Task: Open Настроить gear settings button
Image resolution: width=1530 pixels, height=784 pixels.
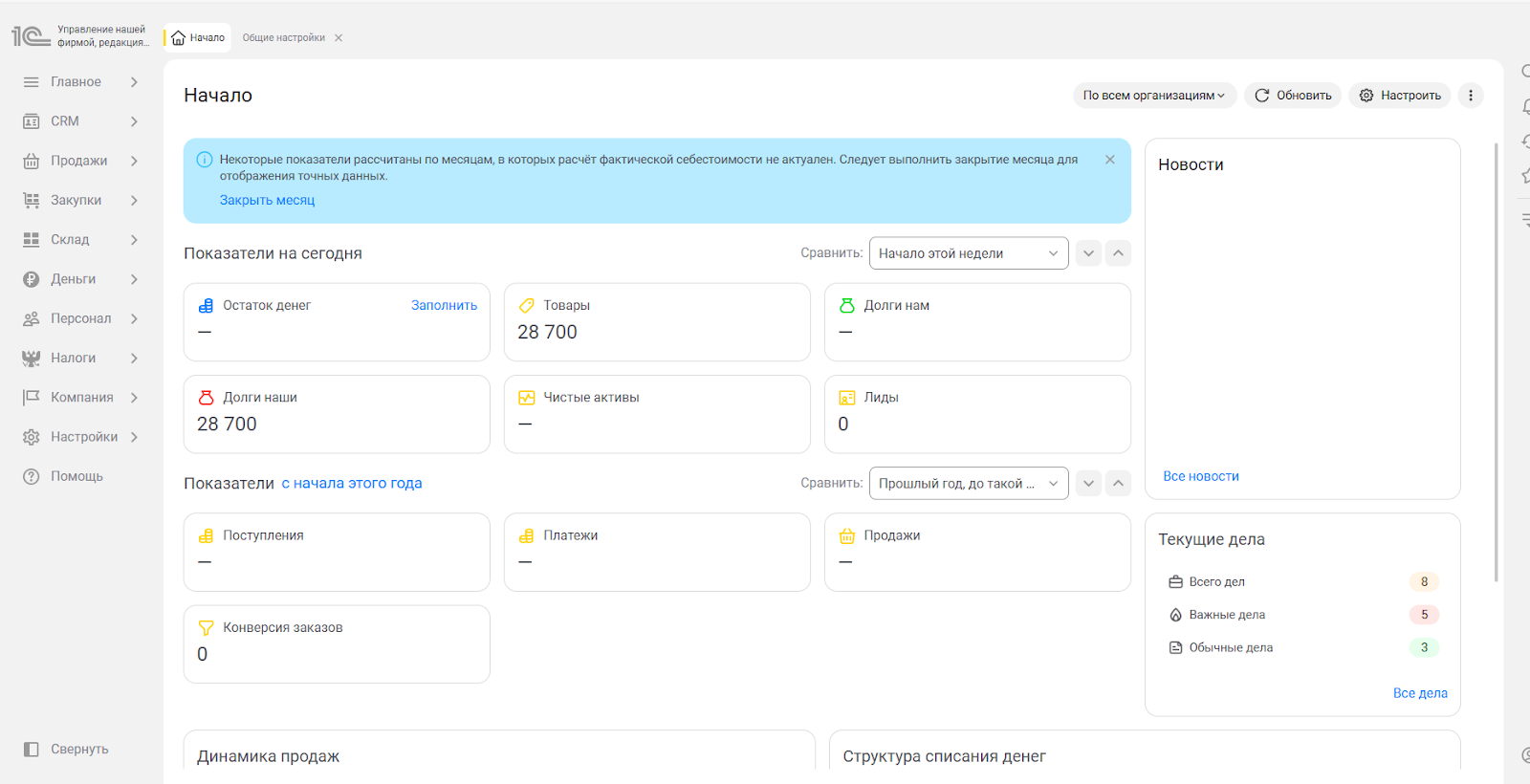Action: click(1400, 96)
